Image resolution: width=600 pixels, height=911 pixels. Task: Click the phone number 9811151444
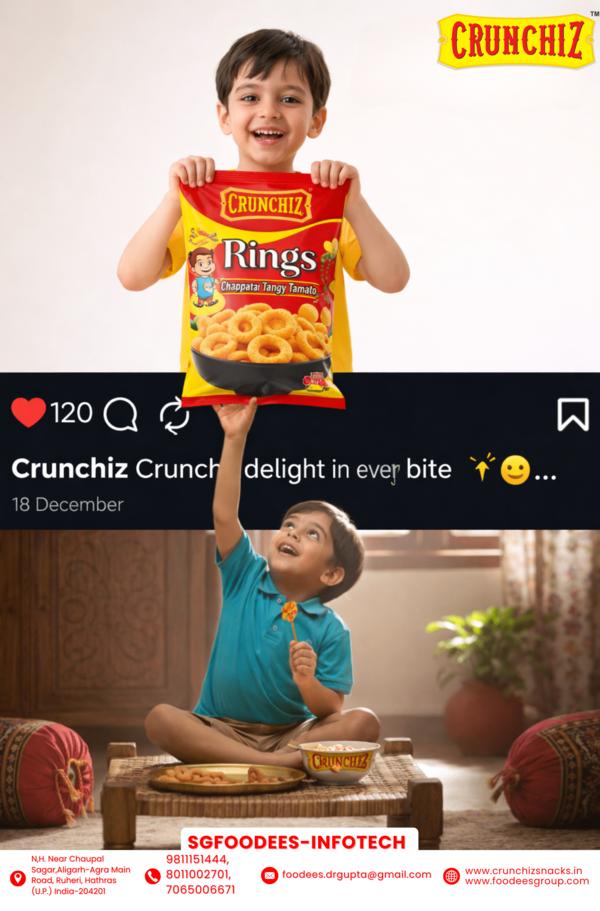[197, 859]
